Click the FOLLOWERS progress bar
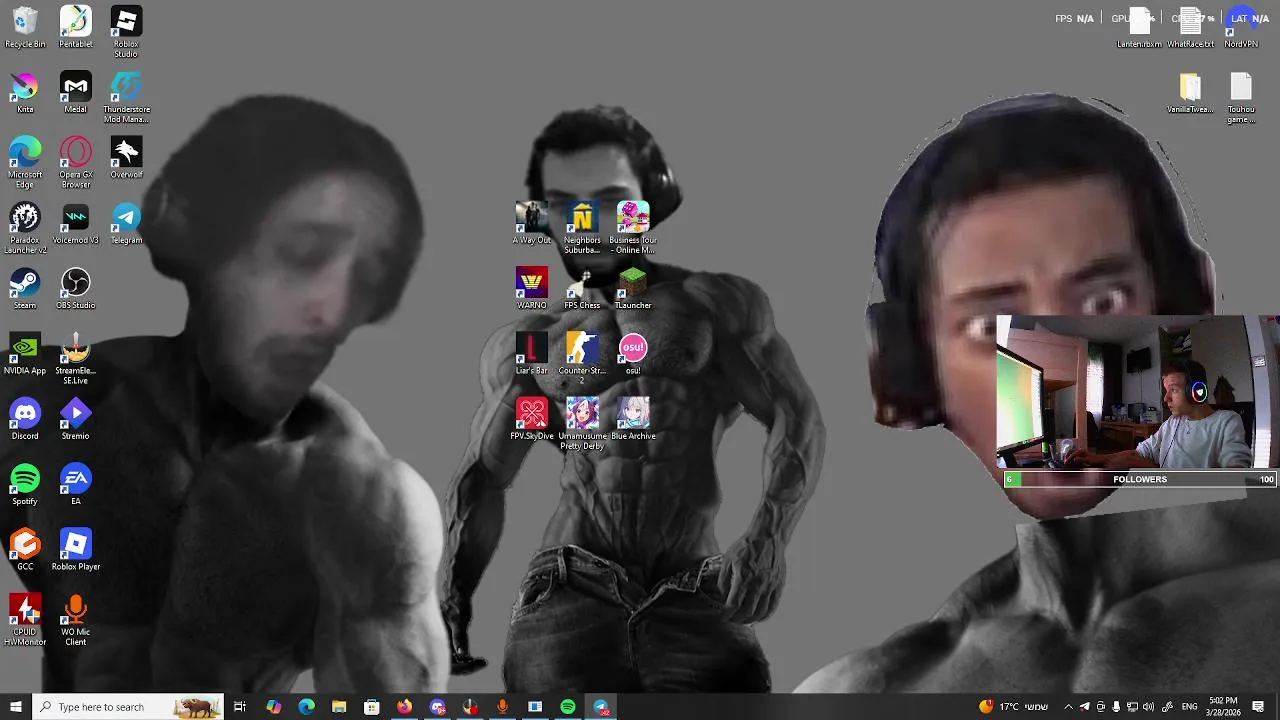Screen dimensions: 1280x720 (x=1140, y=479)
